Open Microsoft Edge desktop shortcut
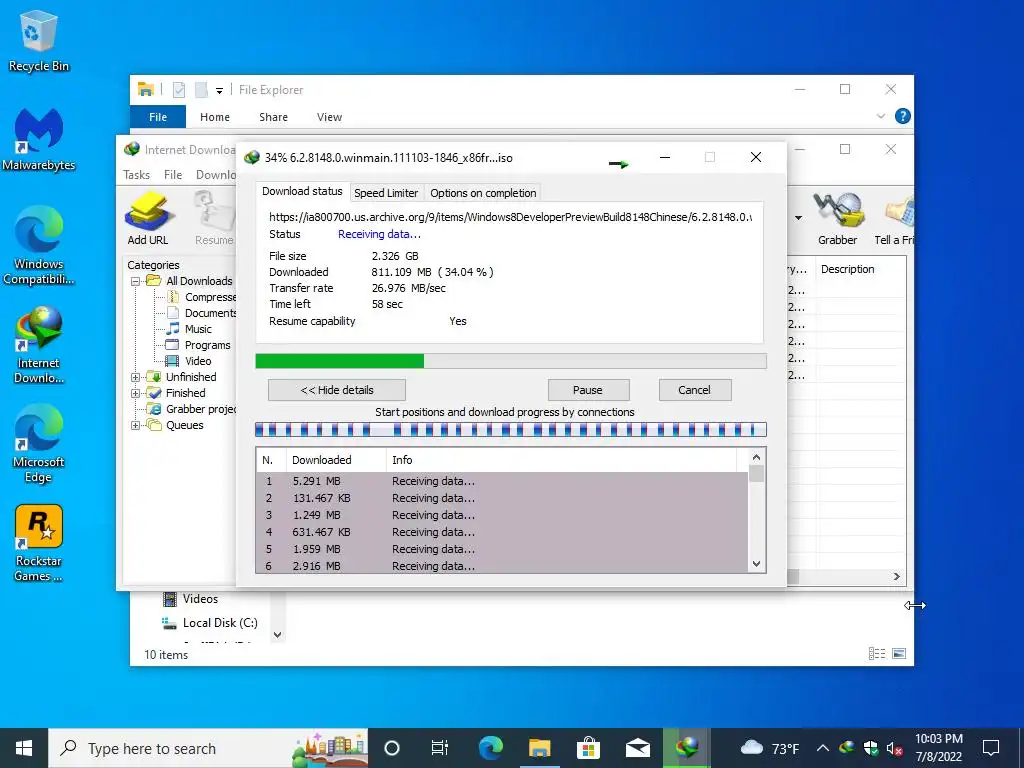The height and width of the screenshot is (768, 1024). (39, 444)
